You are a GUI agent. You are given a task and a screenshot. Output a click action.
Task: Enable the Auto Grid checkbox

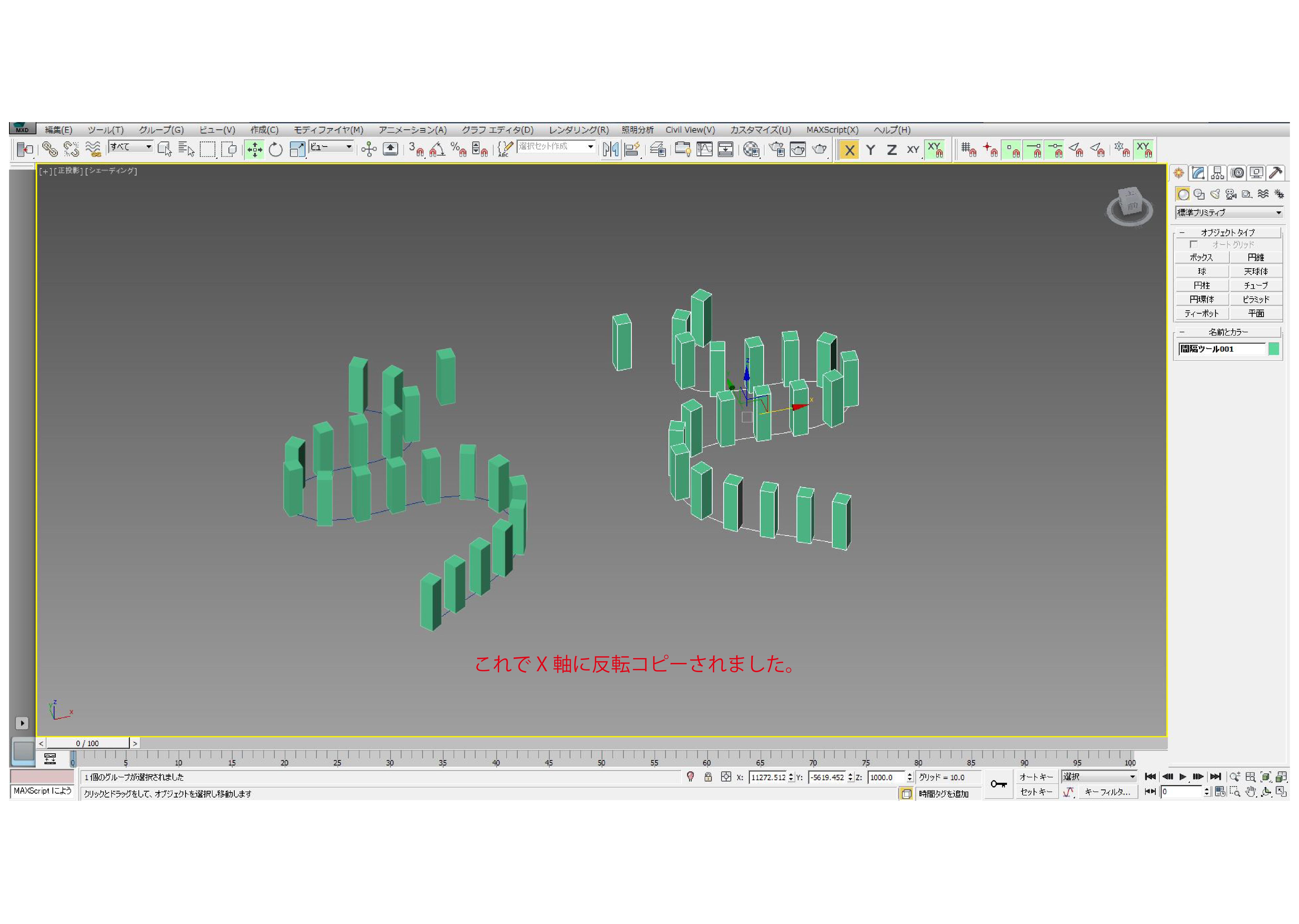(x=1193, y=245)
